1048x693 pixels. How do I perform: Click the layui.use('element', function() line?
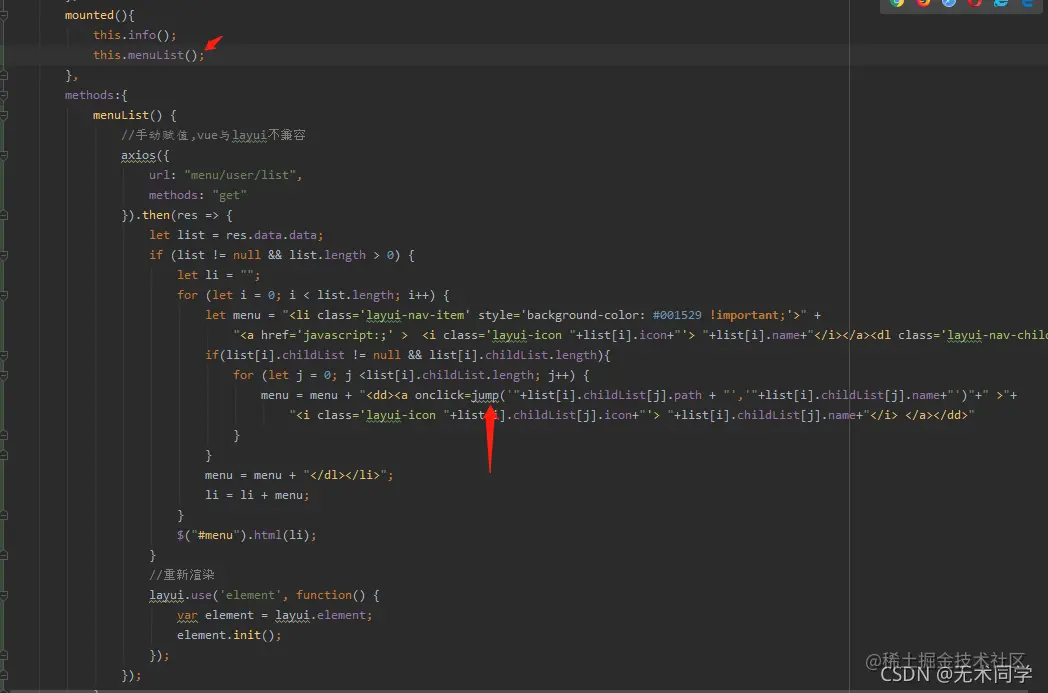(264, 595)
